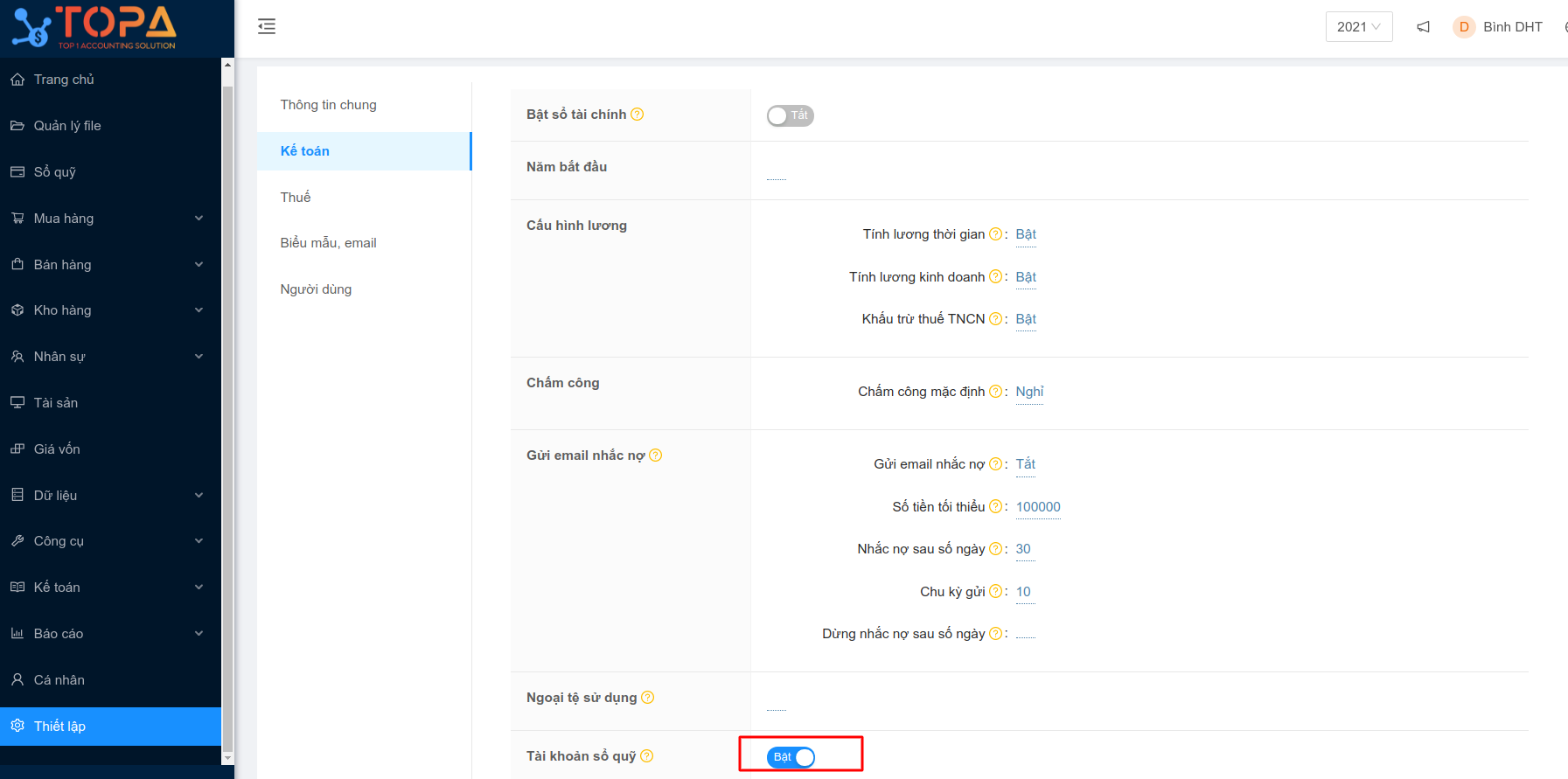Click the sidebar scroll-down arrow
1568x779 pixels.
tap(227, 758)
